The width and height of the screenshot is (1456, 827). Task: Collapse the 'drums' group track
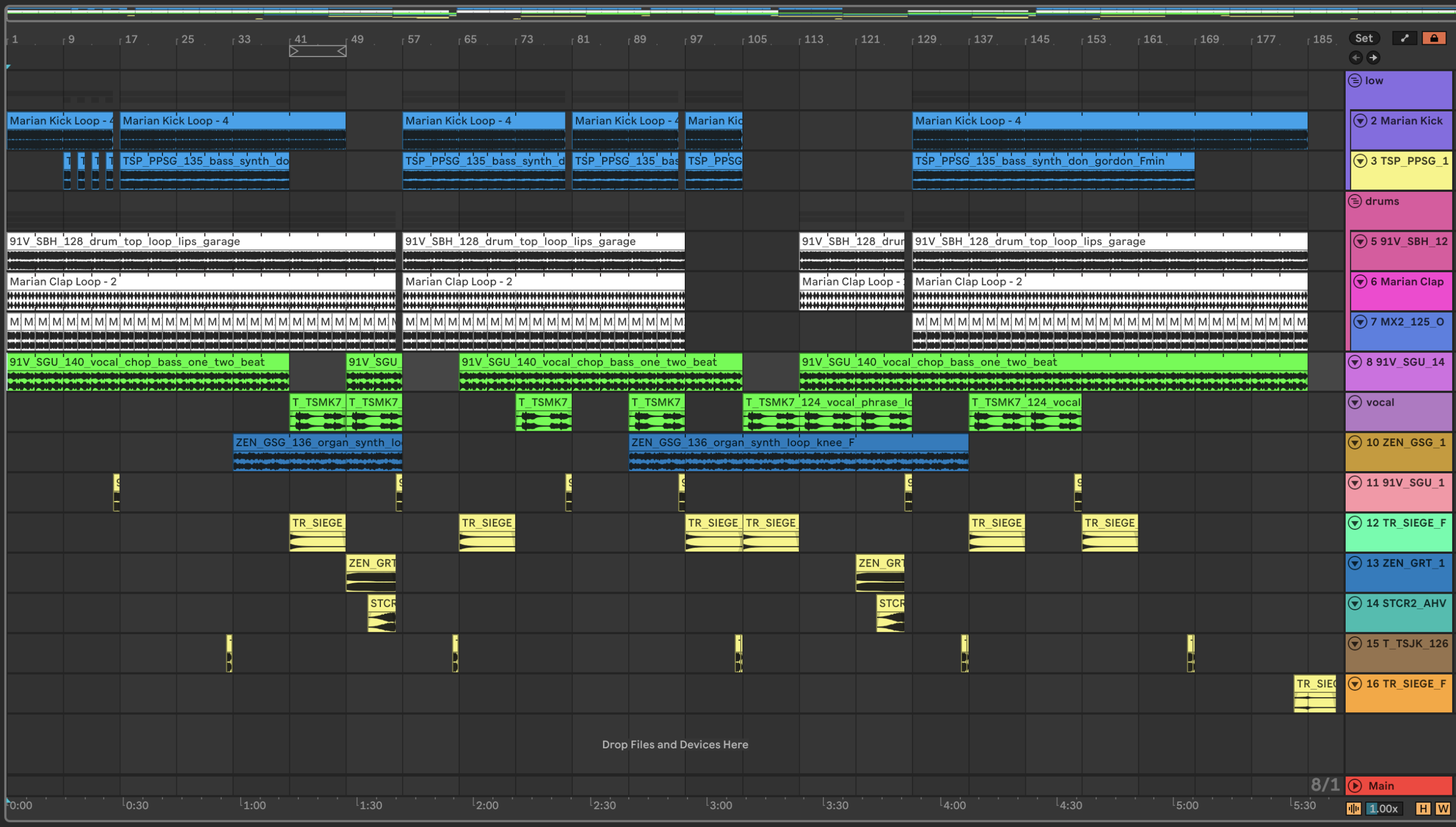click(1355, 201)
